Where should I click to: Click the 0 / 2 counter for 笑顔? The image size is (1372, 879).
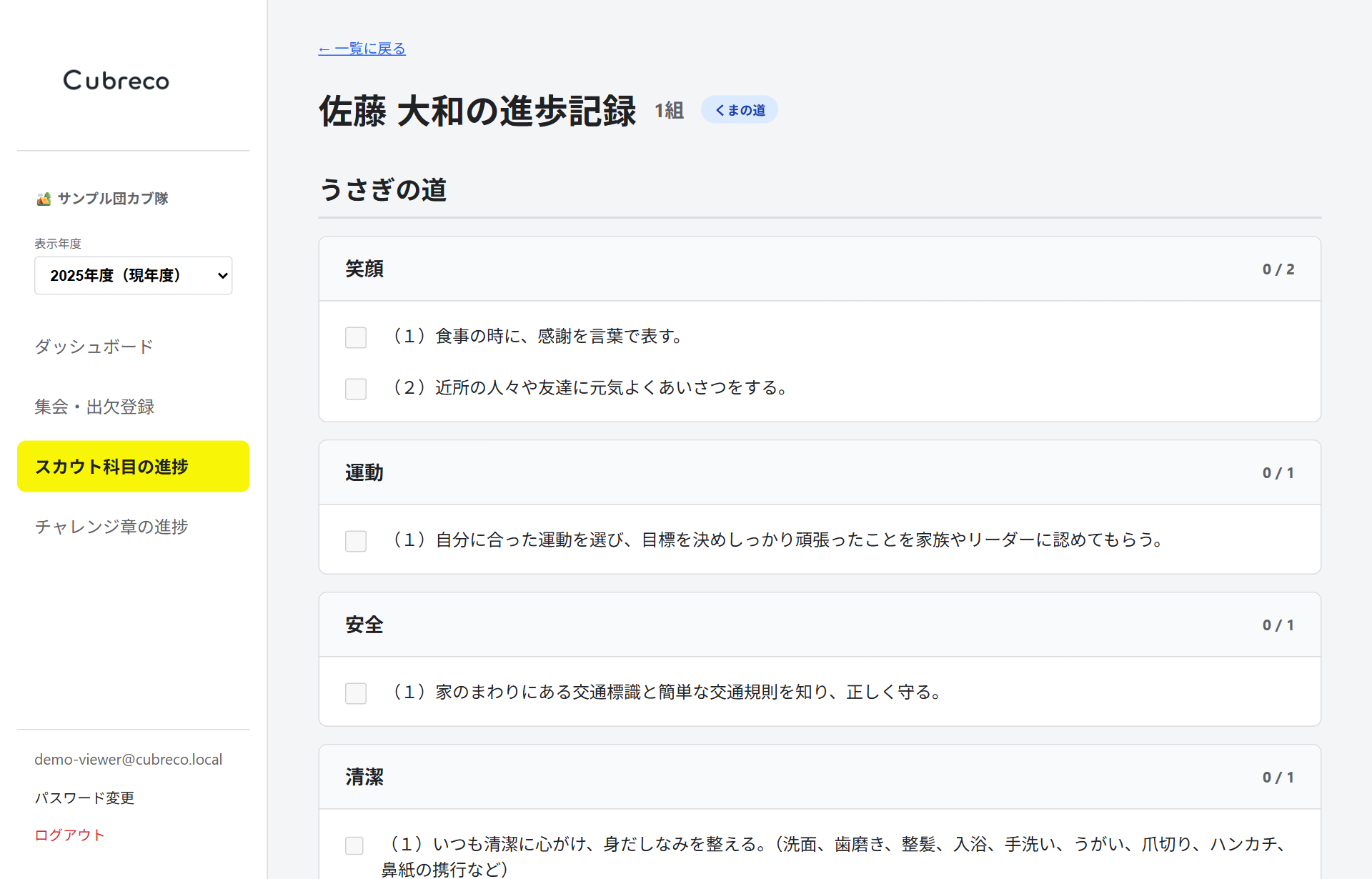point(1278,269)
